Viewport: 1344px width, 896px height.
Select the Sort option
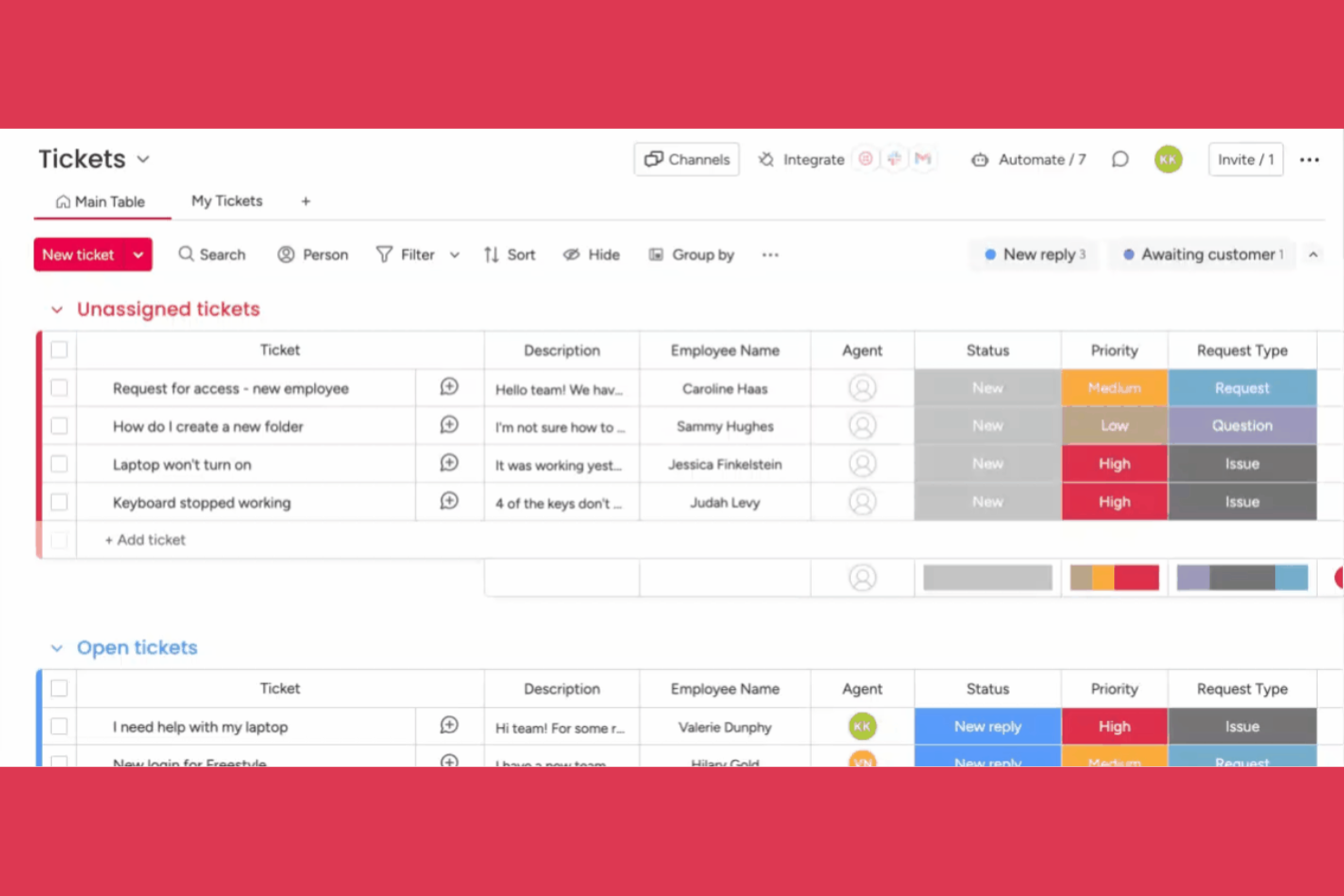pos(509,254)
